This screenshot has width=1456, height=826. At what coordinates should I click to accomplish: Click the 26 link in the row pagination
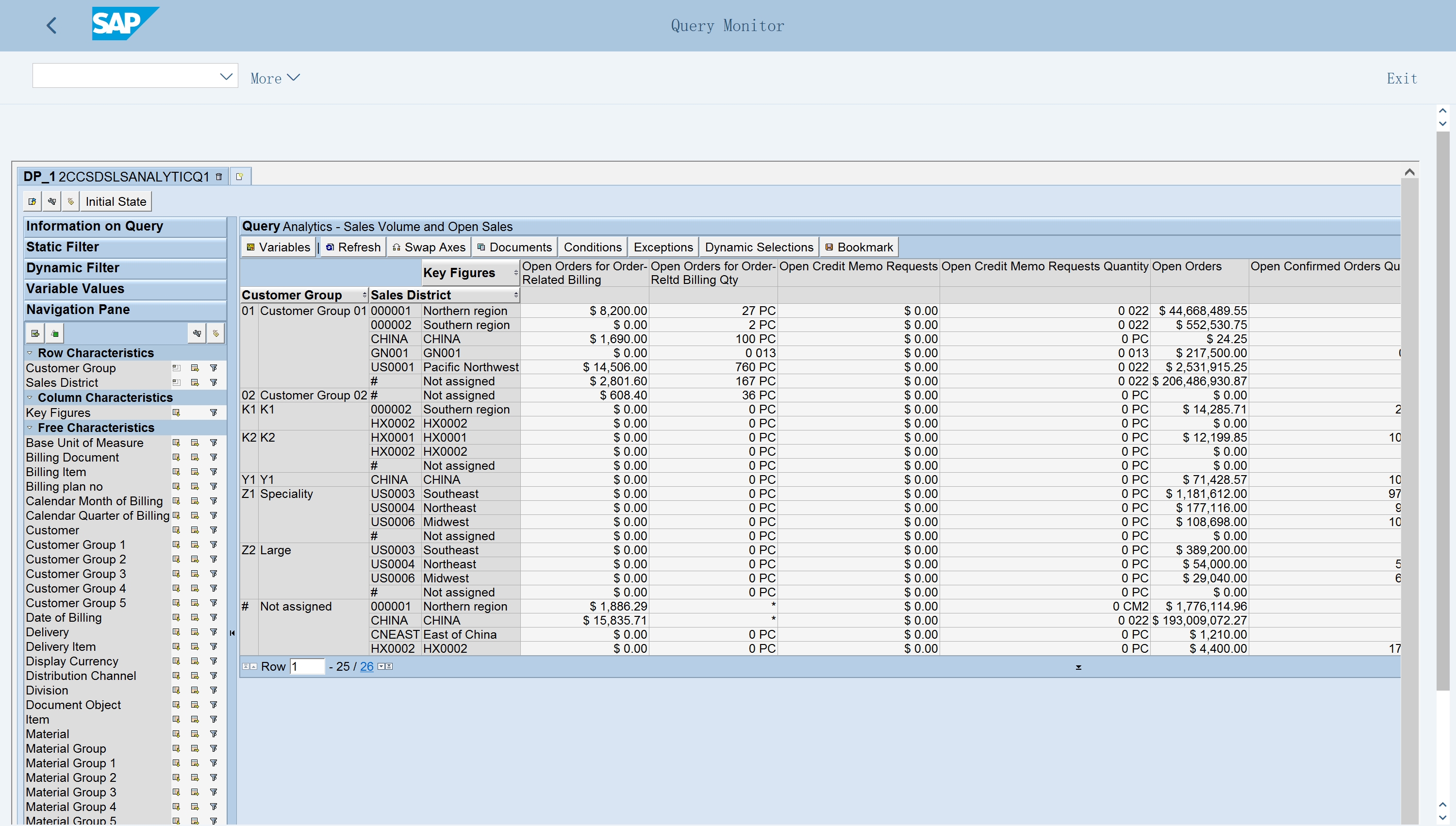click(x=366, y=667)
